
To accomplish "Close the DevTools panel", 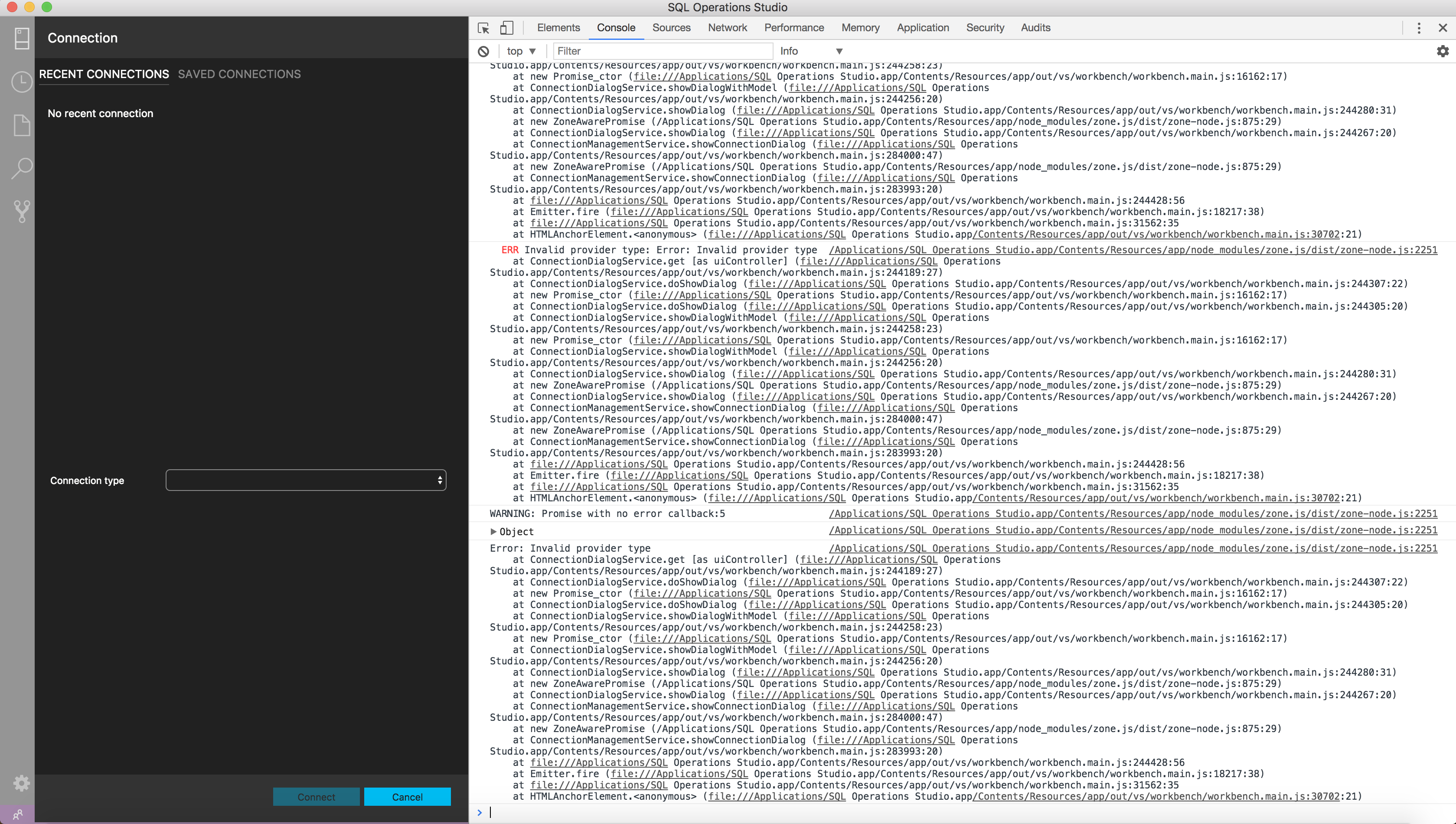I will pyautogui.click(x=1443, y=28).
